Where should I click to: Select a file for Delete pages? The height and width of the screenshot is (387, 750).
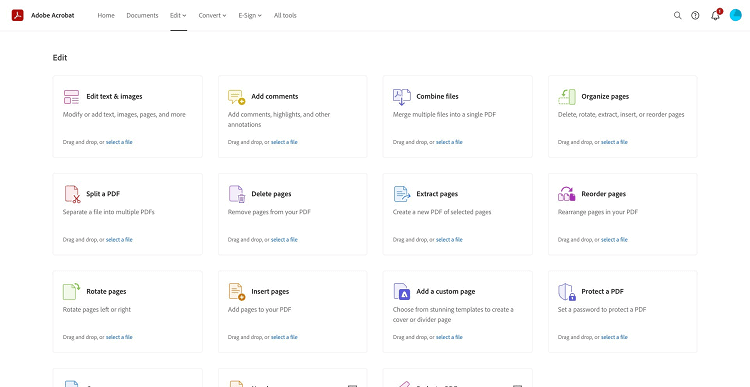tap(284, 240)
